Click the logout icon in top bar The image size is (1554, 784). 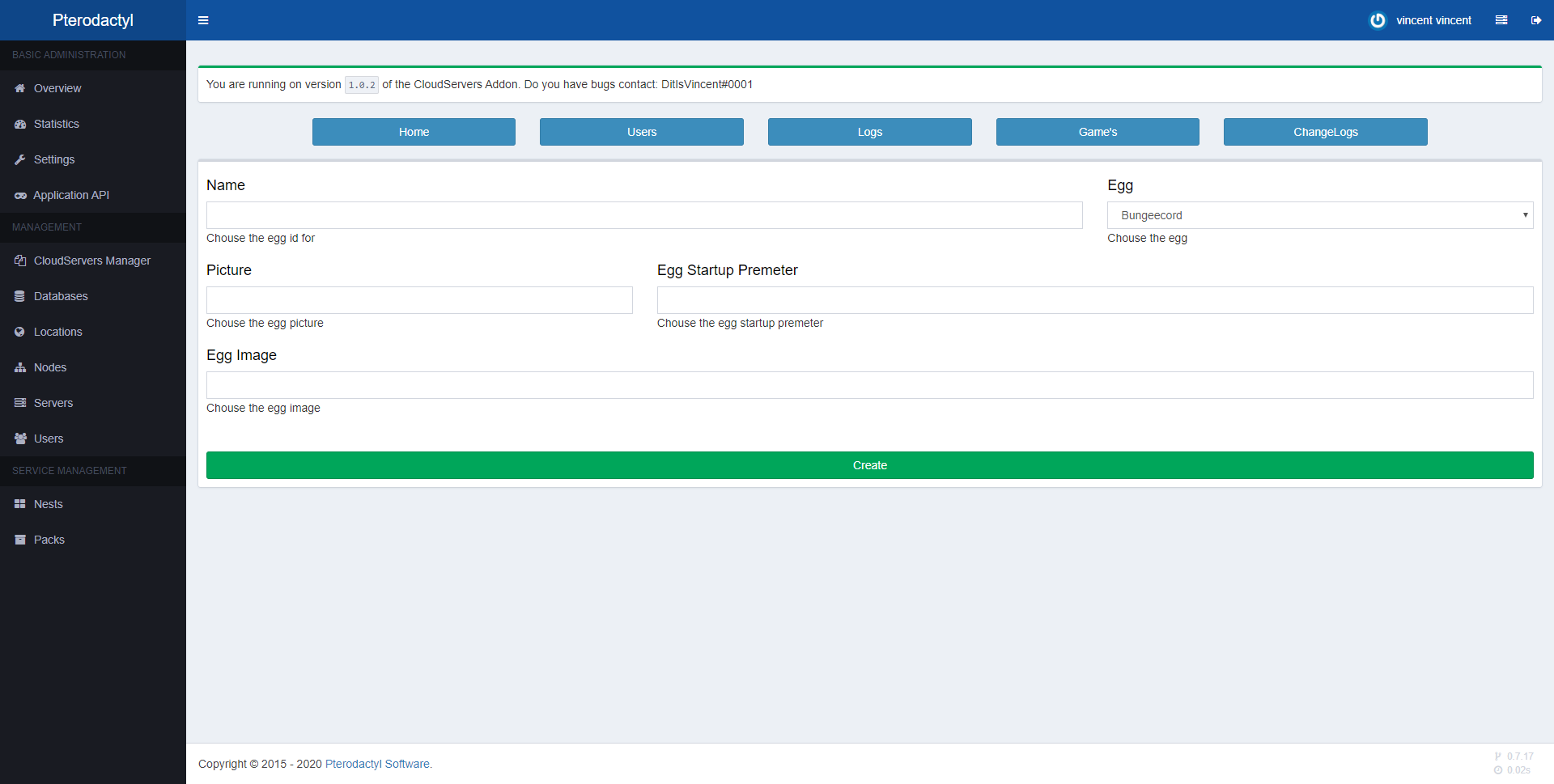click(1535, 20)
